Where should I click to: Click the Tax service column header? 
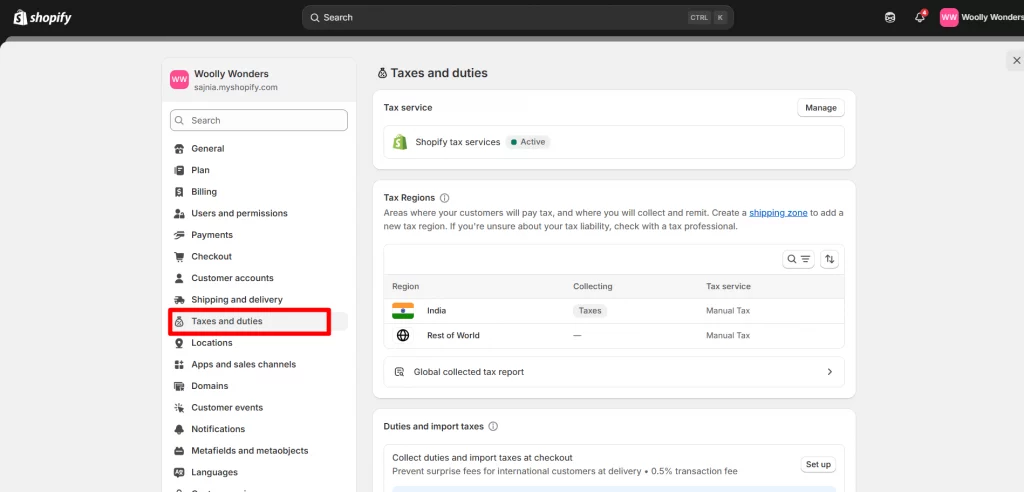[728, 287]
